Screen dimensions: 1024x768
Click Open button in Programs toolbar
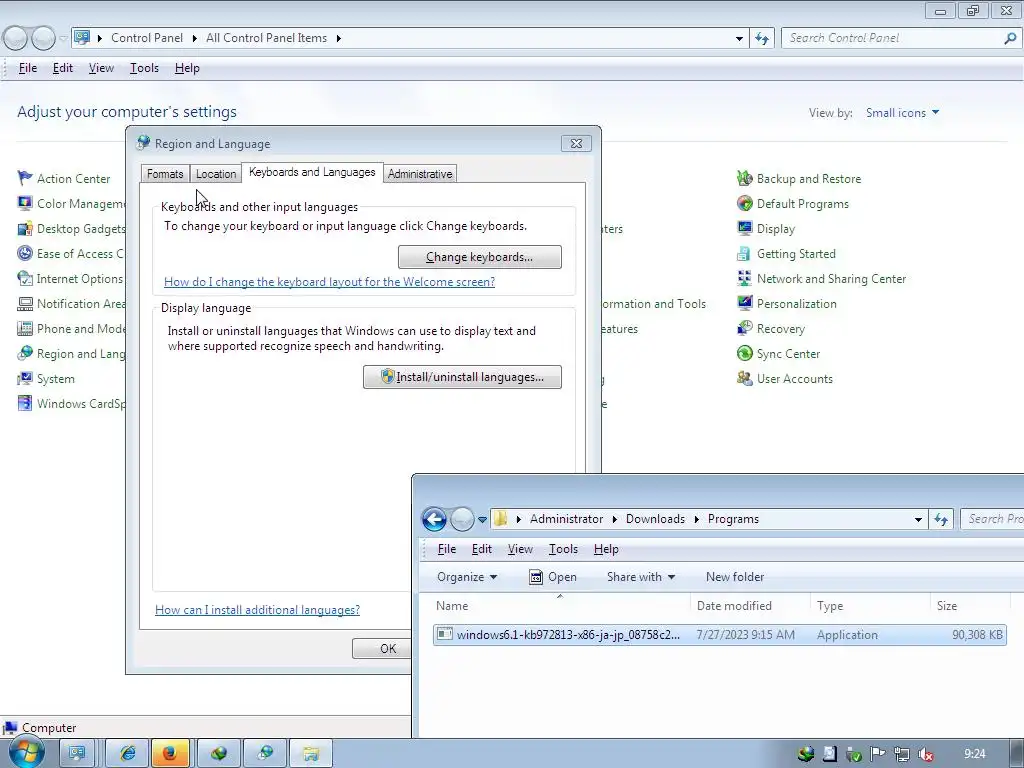tap(553, 577)
